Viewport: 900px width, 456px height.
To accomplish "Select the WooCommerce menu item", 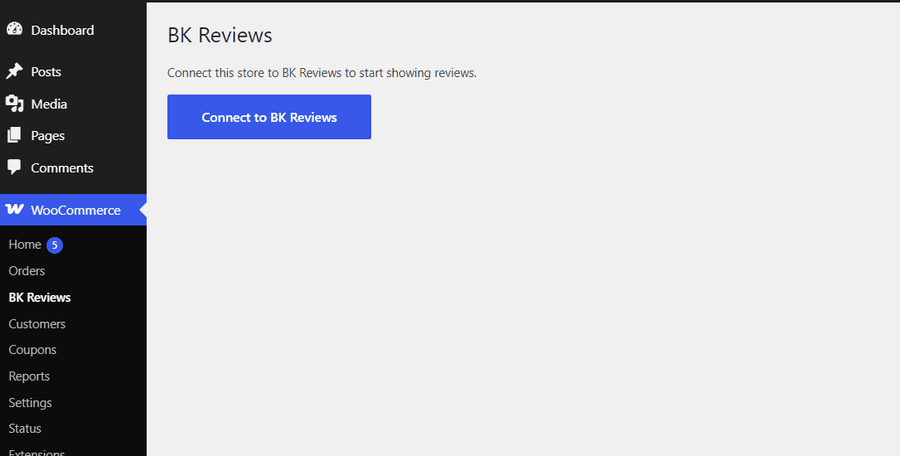I will coord(73,210).
